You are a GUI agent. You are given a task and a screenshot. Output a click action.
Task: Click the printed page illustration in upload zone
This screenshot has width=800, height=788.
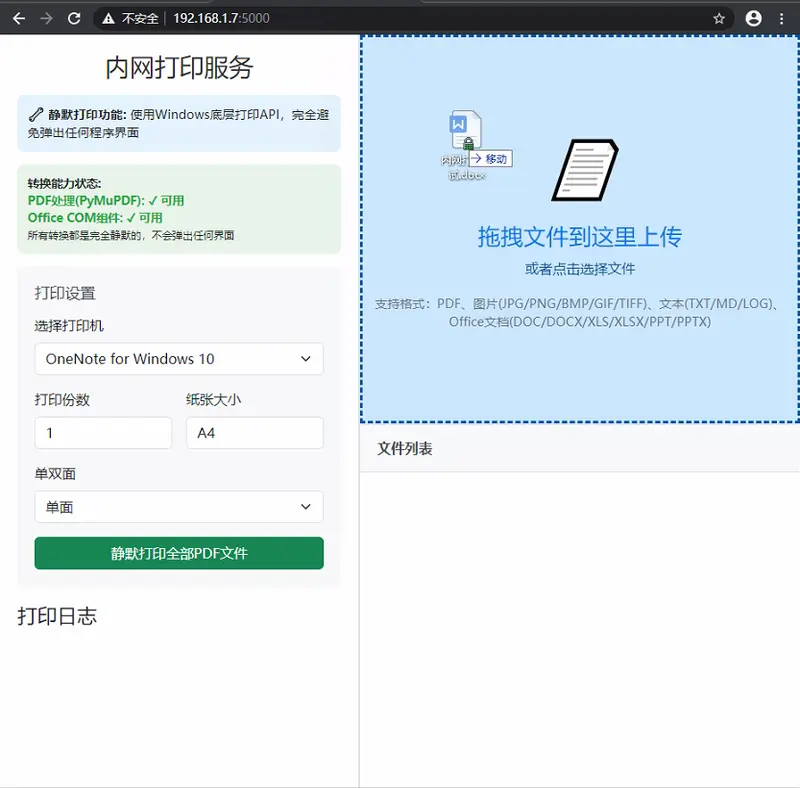pos(586,170)
